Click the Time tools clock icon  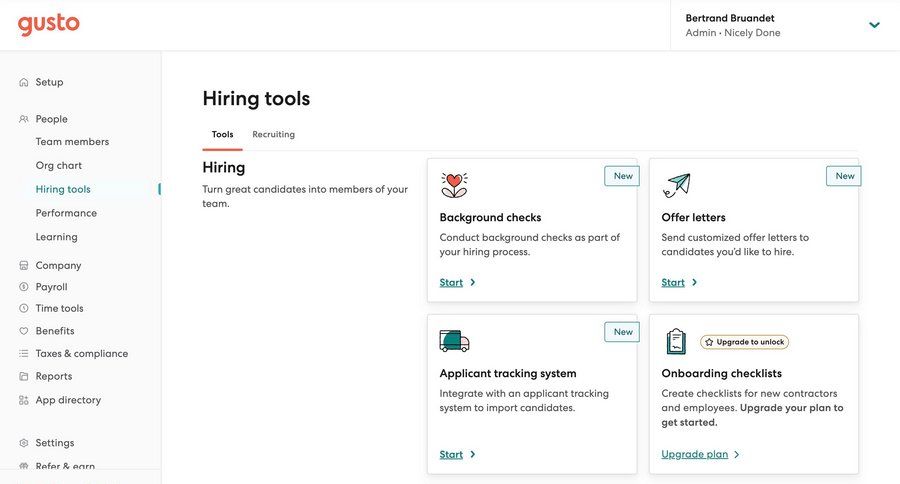tap(24, 308)
